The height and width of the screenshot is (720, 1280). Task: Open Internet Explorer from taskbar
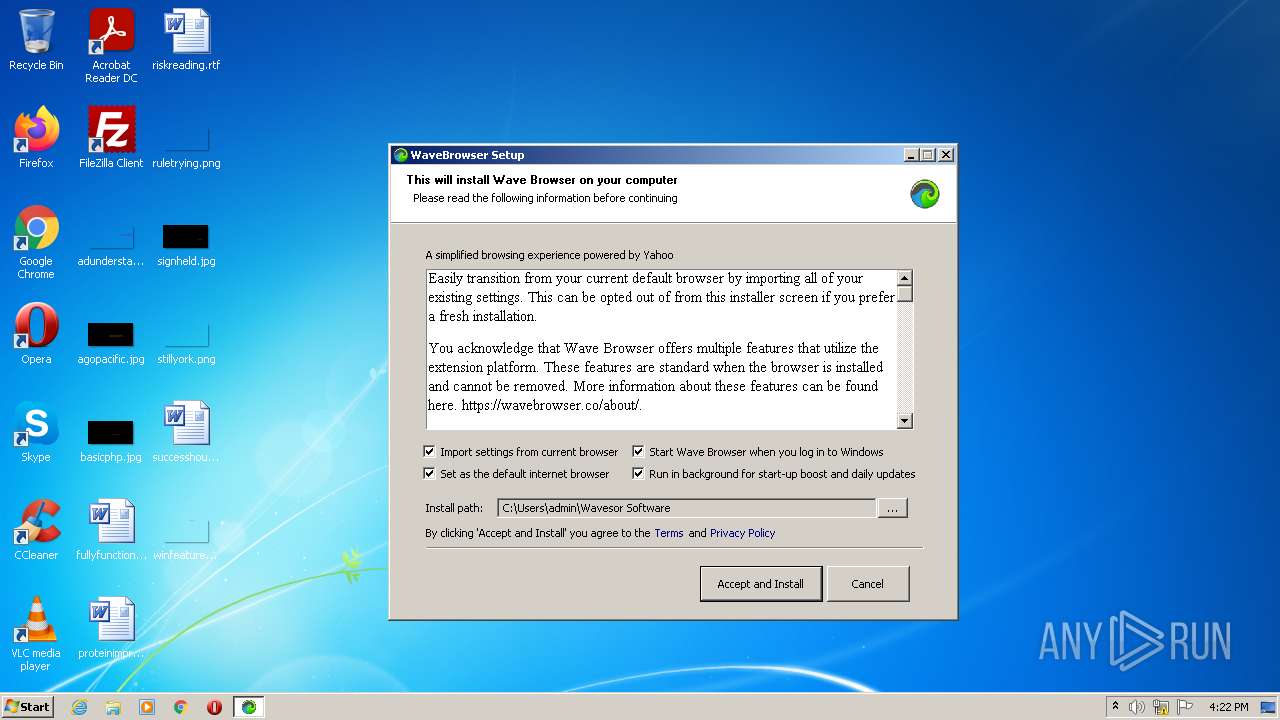pyautogui.click(x=79, y=707)
